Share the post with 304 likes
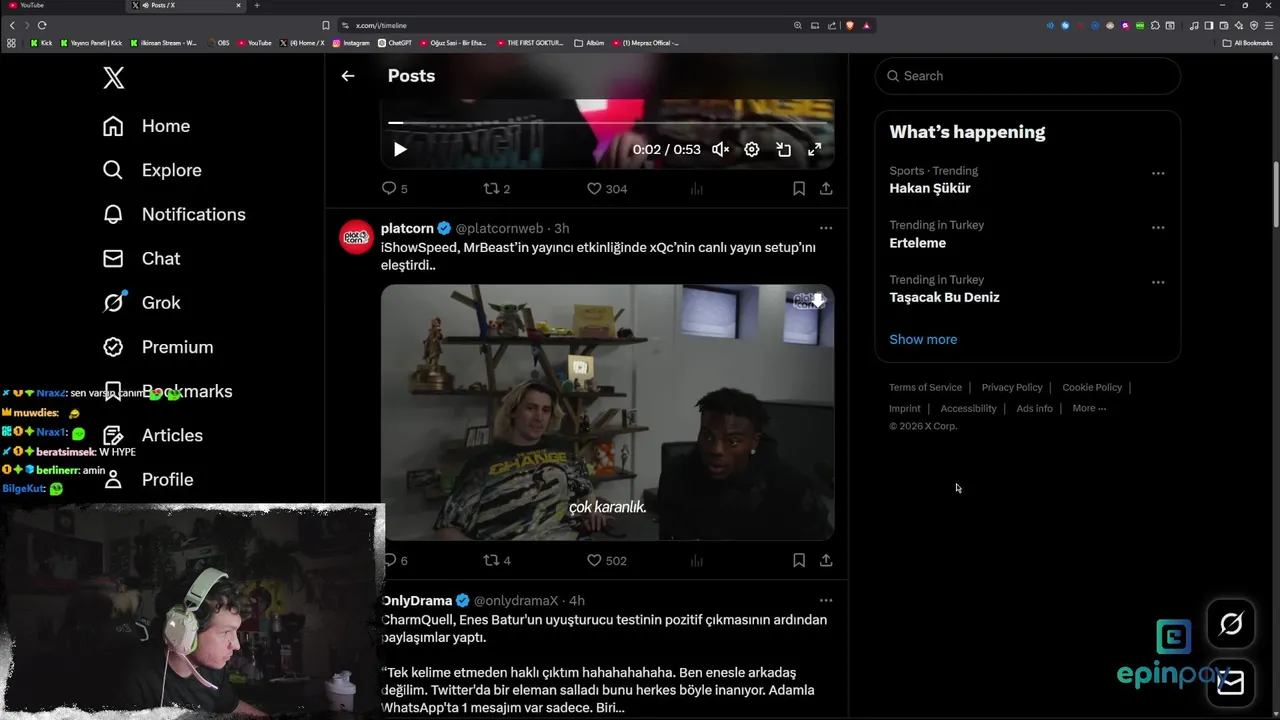The width and height of the screenshot is (1280, 720). [x=826, y=188]
